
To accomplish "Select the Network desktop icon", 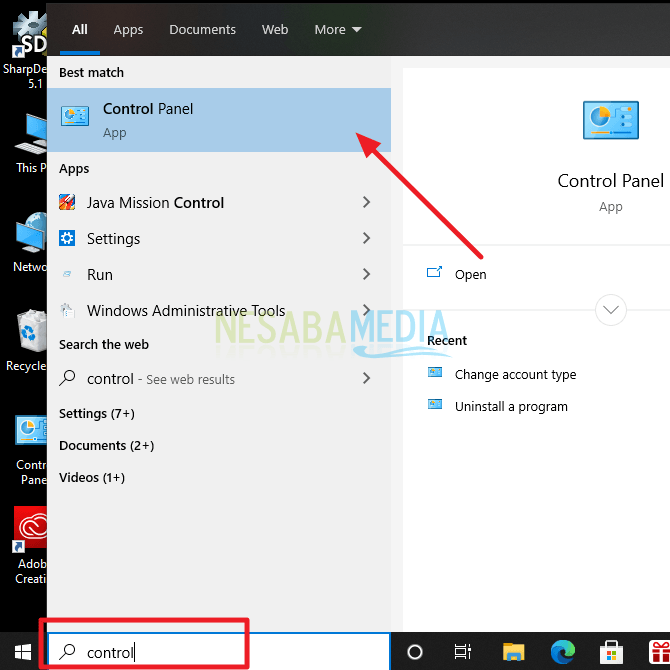I will pyautogui.click(x=30, y=242).
